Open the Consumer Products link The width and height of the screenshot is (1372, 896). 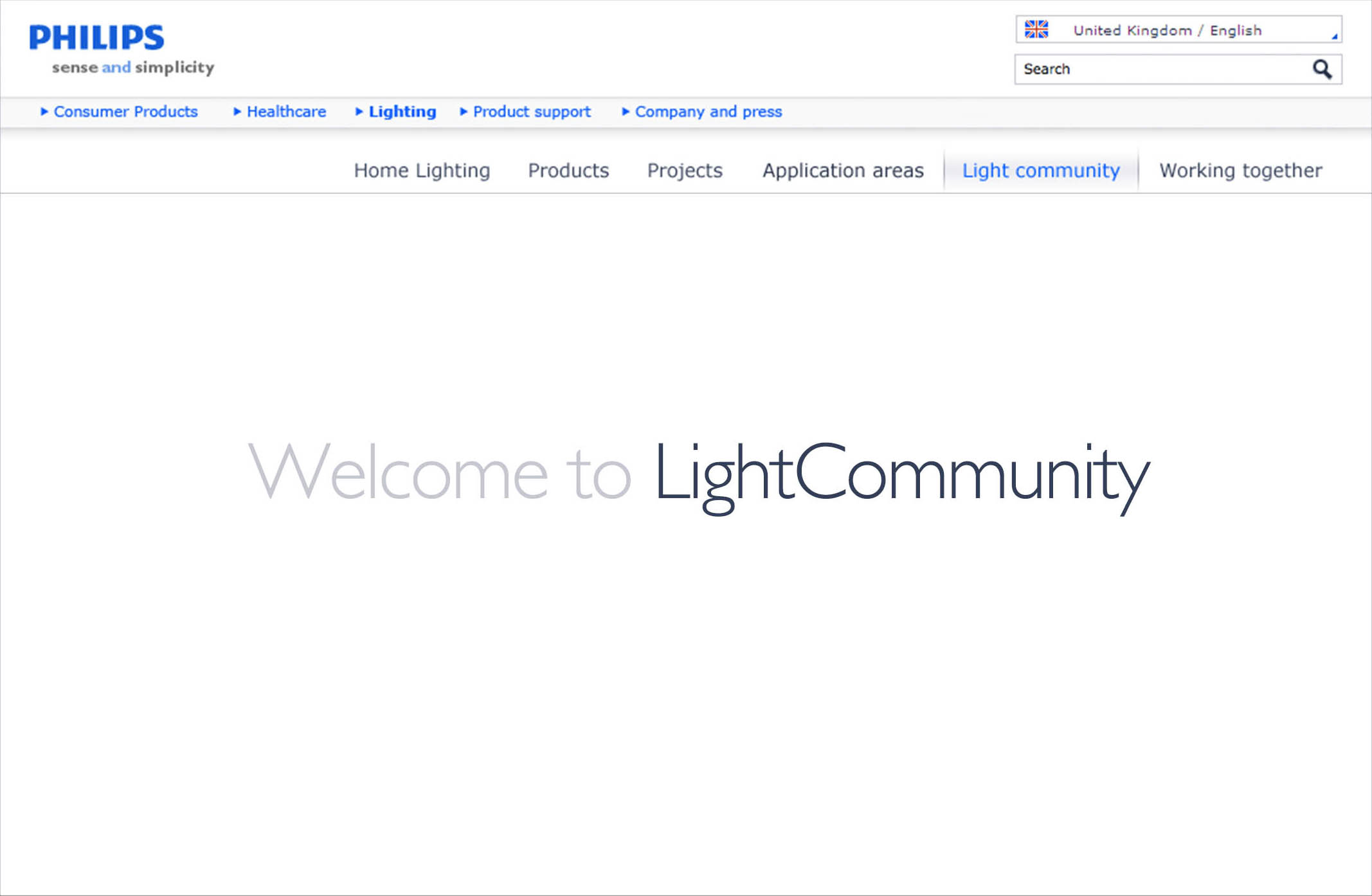(125, 111)
